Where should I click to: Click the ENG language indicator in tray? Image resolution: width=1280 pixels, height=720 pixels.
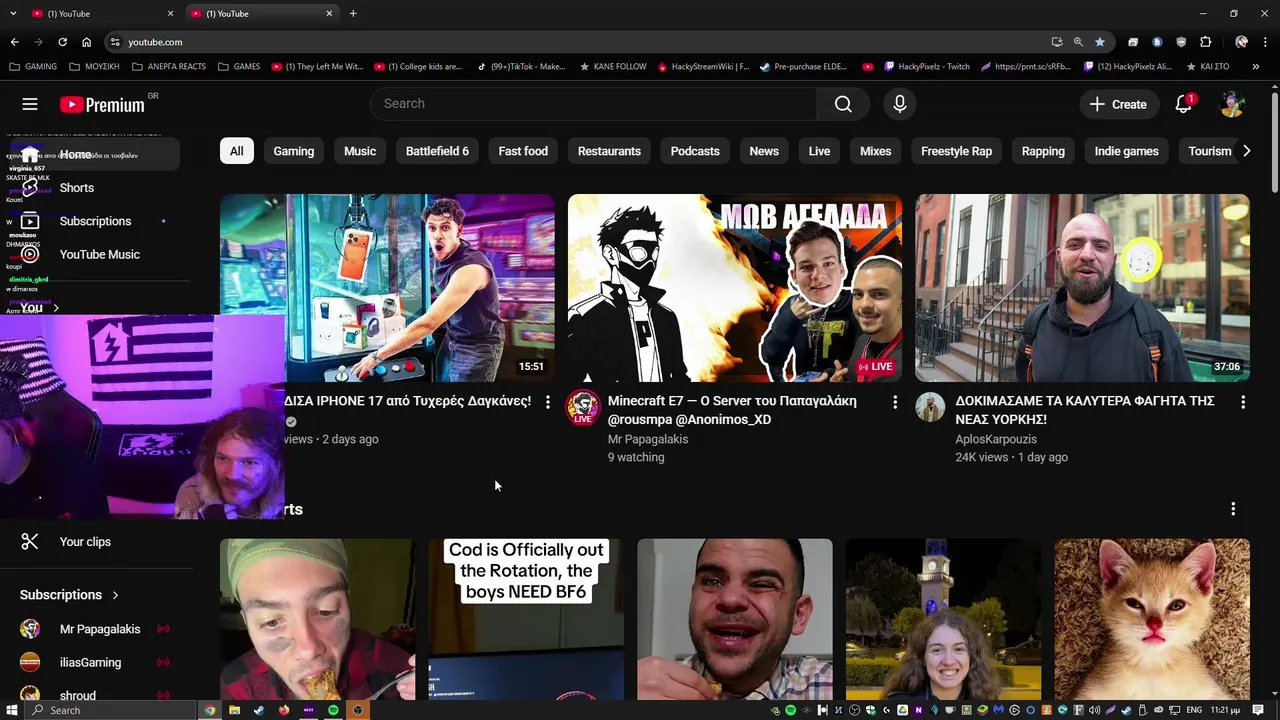point(1194,710)
